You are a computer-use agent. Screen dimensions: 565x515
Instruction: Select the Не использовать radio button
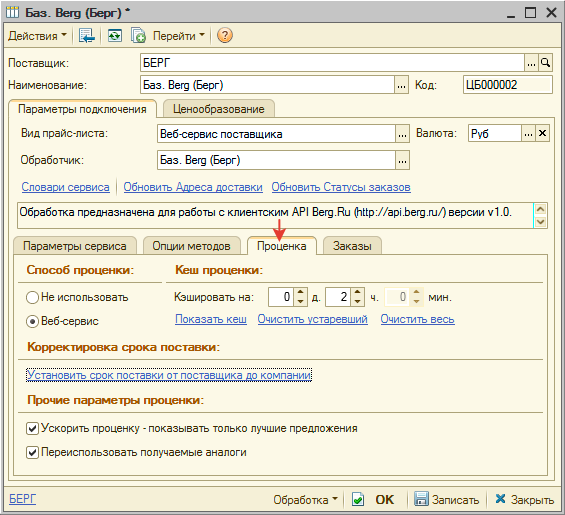point(32,297)
